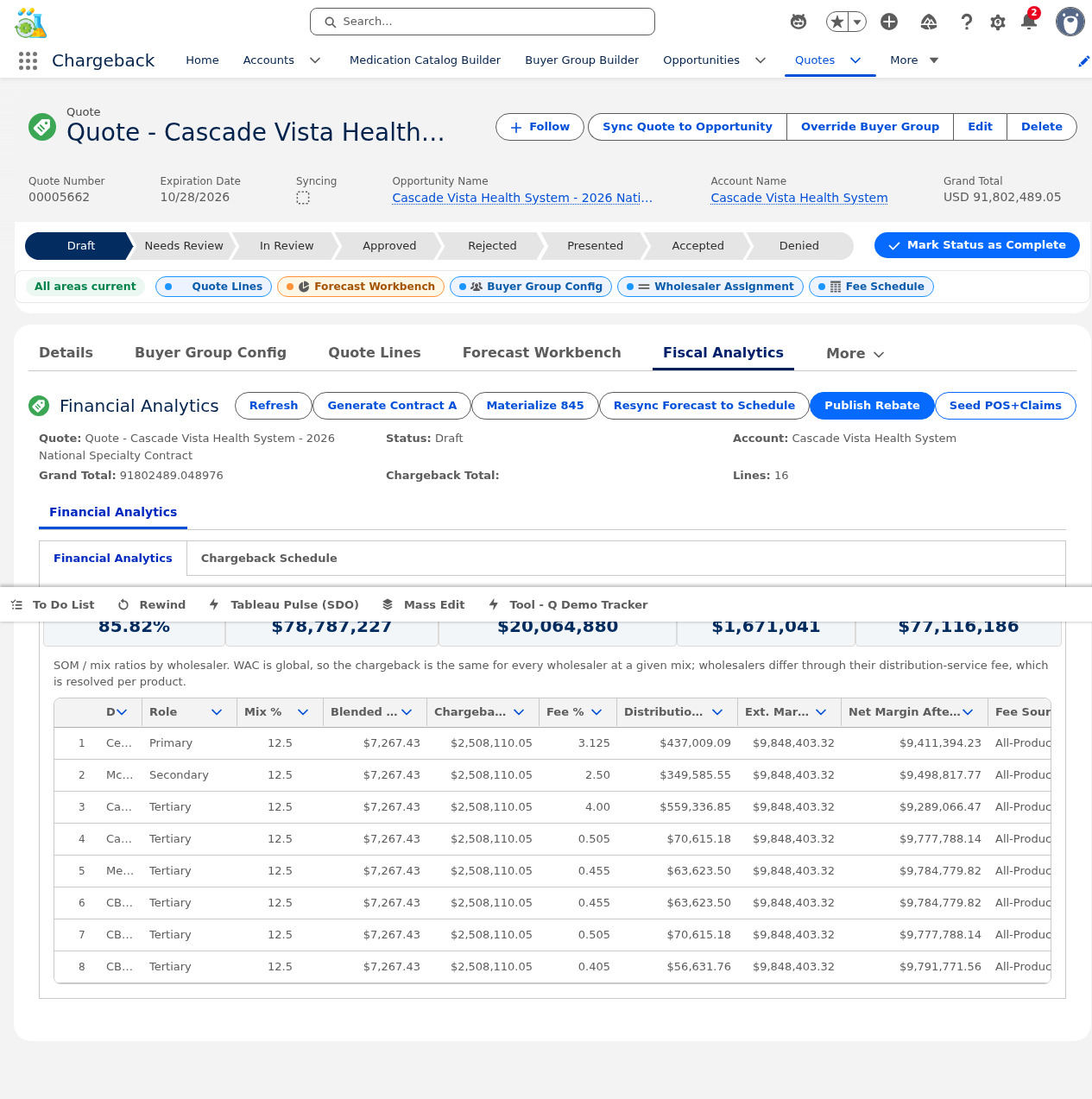1092x1099 pixels.
Task: Open the Role column header menu
Action: pos(217,712)
